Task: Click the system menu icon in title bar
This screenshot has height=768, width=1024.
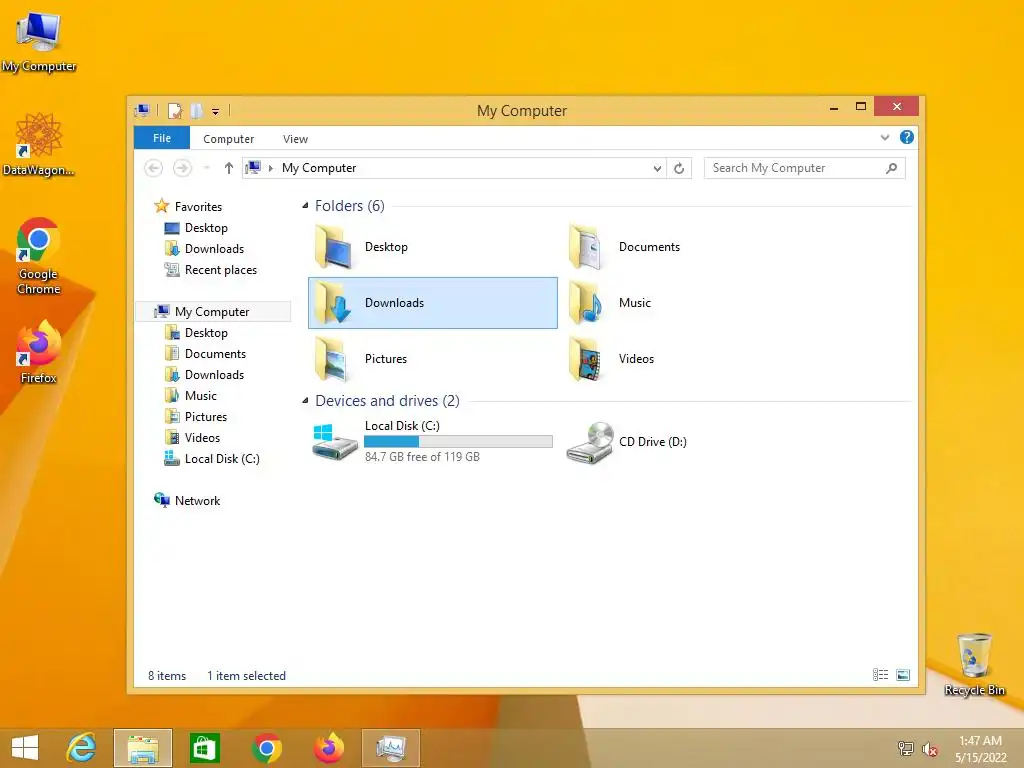Action: point(142,111)
